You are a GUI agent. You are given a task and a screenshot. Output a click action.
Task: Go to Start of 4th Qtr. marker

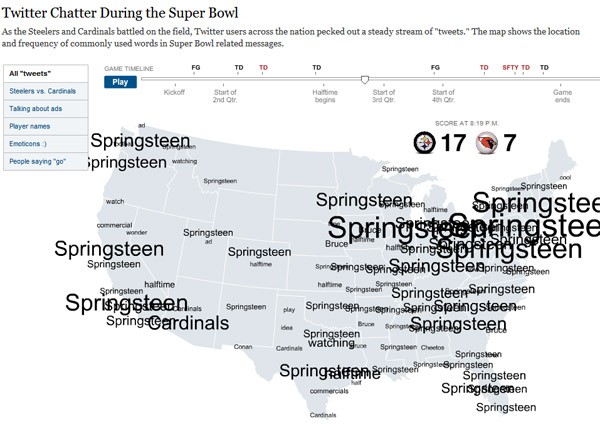point(443,96)
